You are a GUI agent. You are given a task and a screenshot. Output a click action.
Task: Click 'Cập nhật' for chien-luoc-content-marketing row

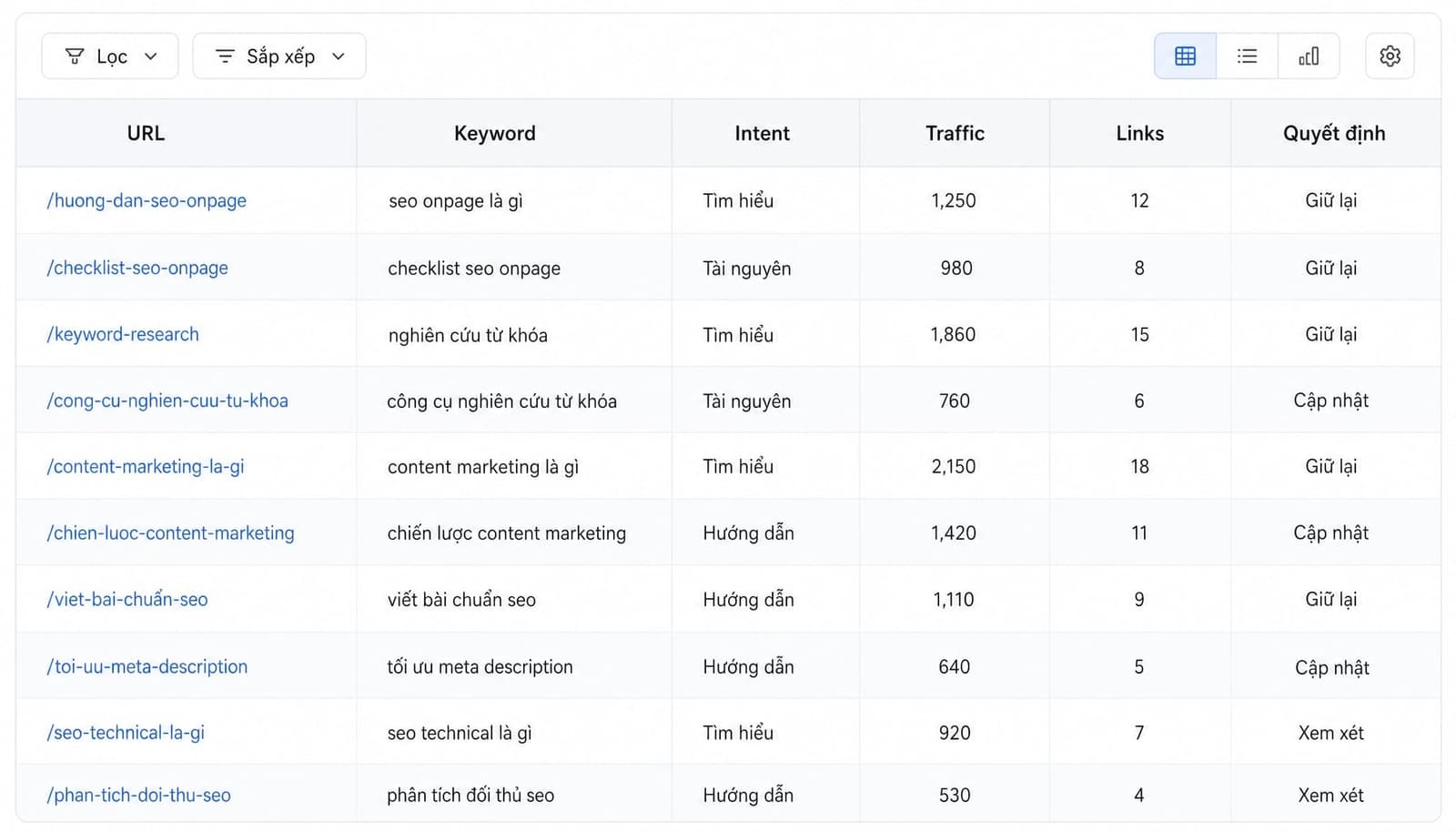[1331, 533]
